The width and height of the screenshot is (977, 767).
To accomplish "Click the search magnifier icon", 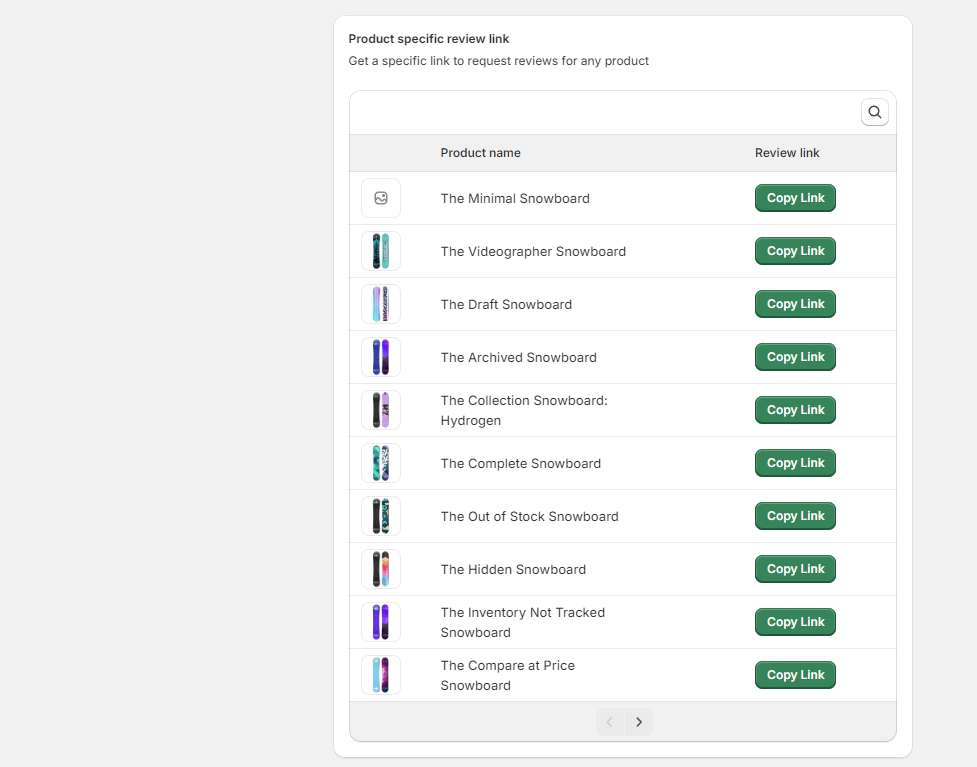I will [875, 112].
